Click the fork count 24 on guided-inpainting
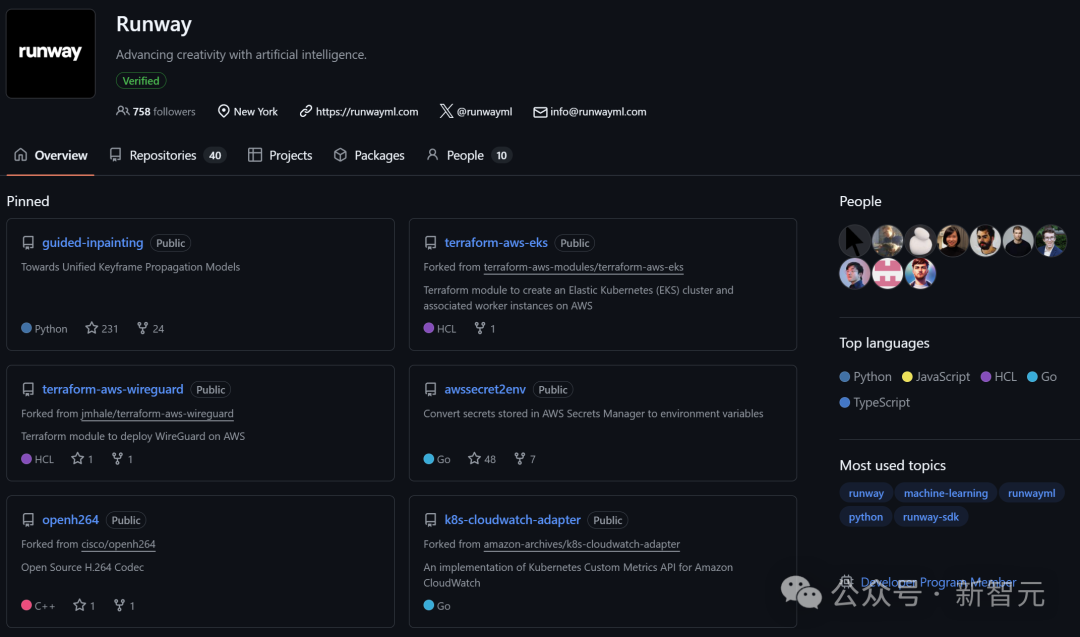The height and width of the screenshot is (637, 1080). [x=150, y=328]
